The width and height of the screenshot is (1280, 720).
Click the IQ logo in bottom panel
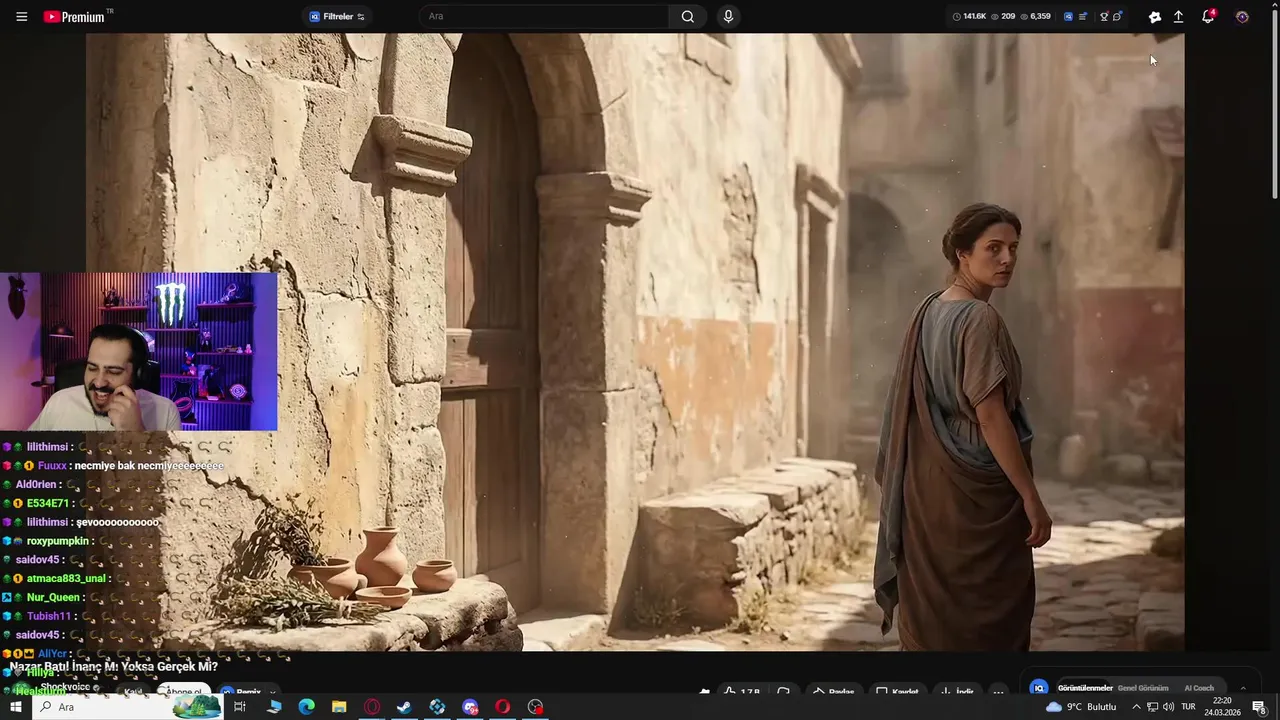(x=1039, y=688)
